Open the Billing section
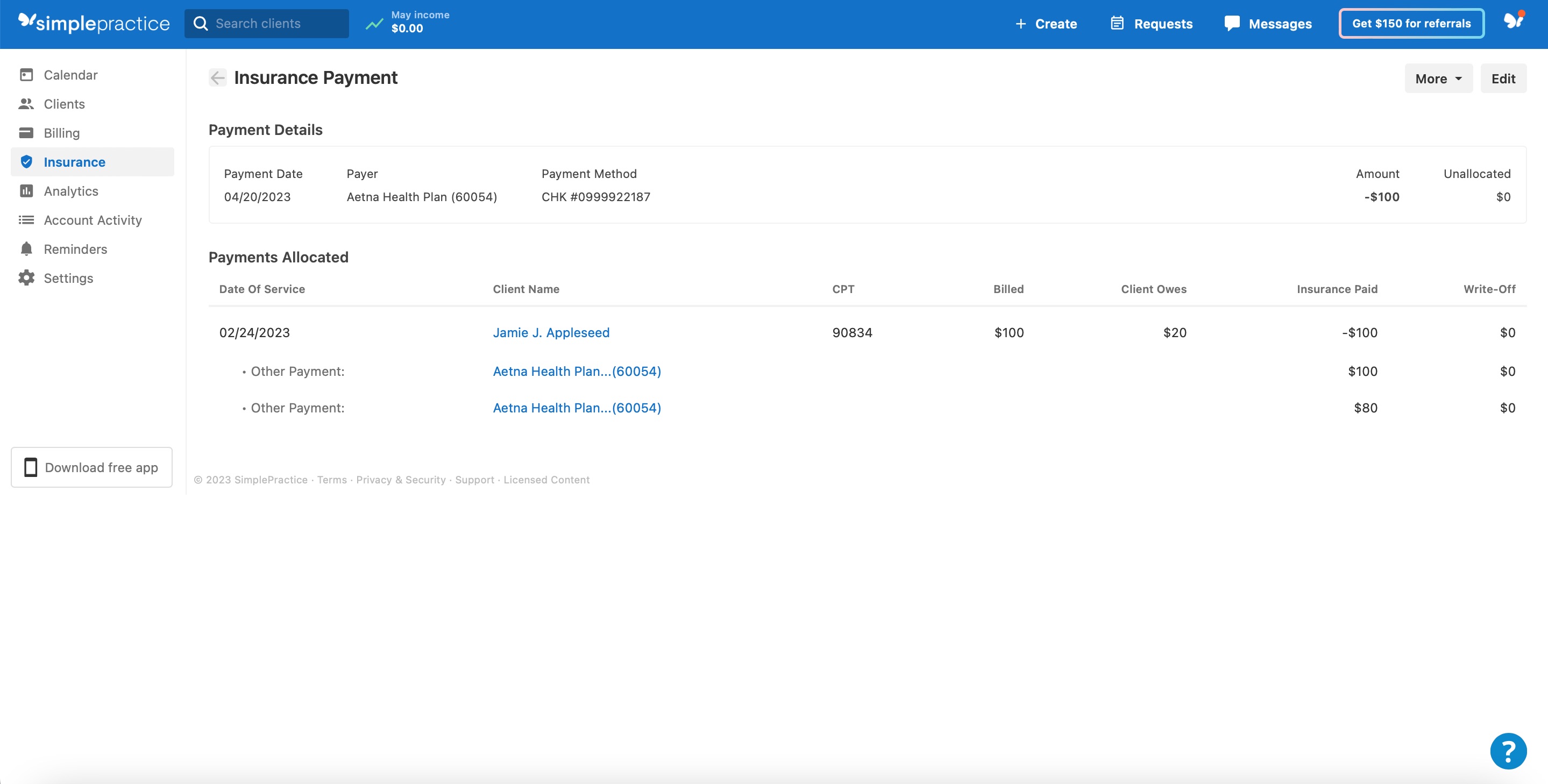The width and height of the screenshot is (1548, 784). (61, 132)
